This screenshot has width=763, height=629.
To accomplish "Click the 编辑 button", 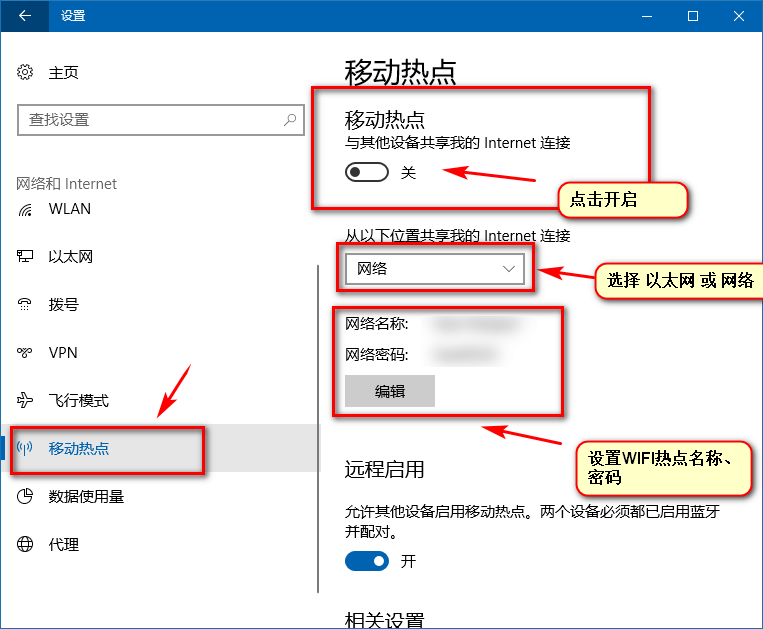I will pos(390,391).
